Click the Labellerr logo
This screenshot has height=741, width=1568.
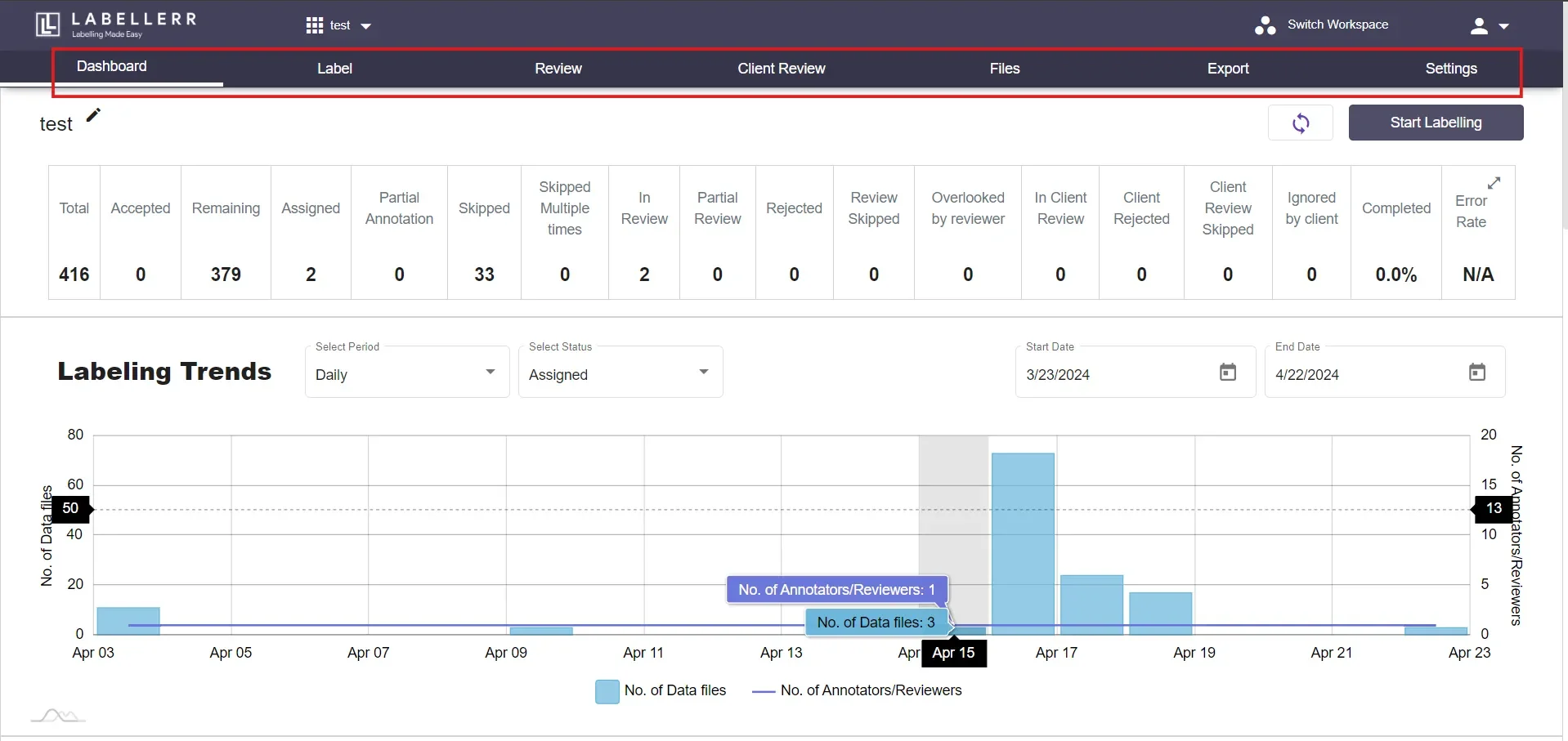click(116, 25)
